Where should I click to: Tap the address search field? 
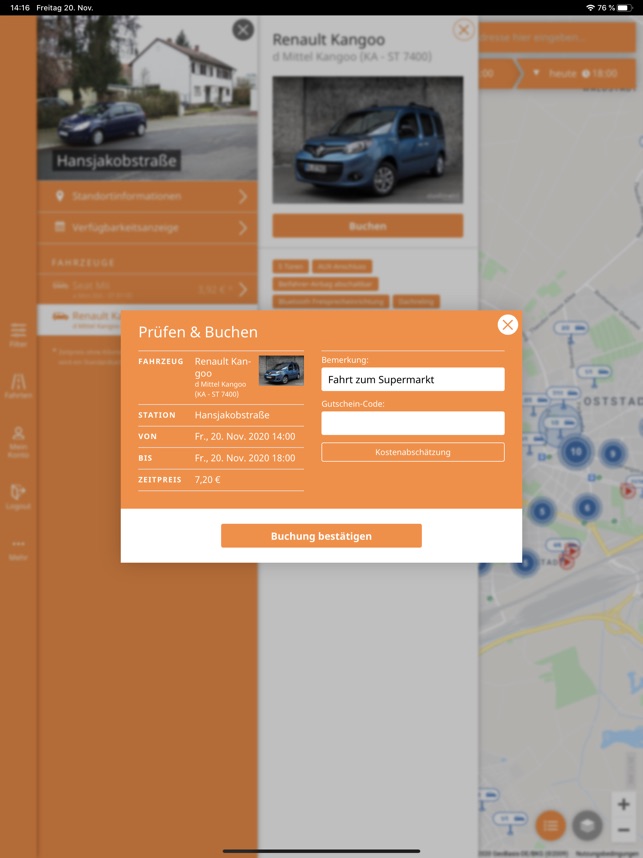[x=557, y=37]
